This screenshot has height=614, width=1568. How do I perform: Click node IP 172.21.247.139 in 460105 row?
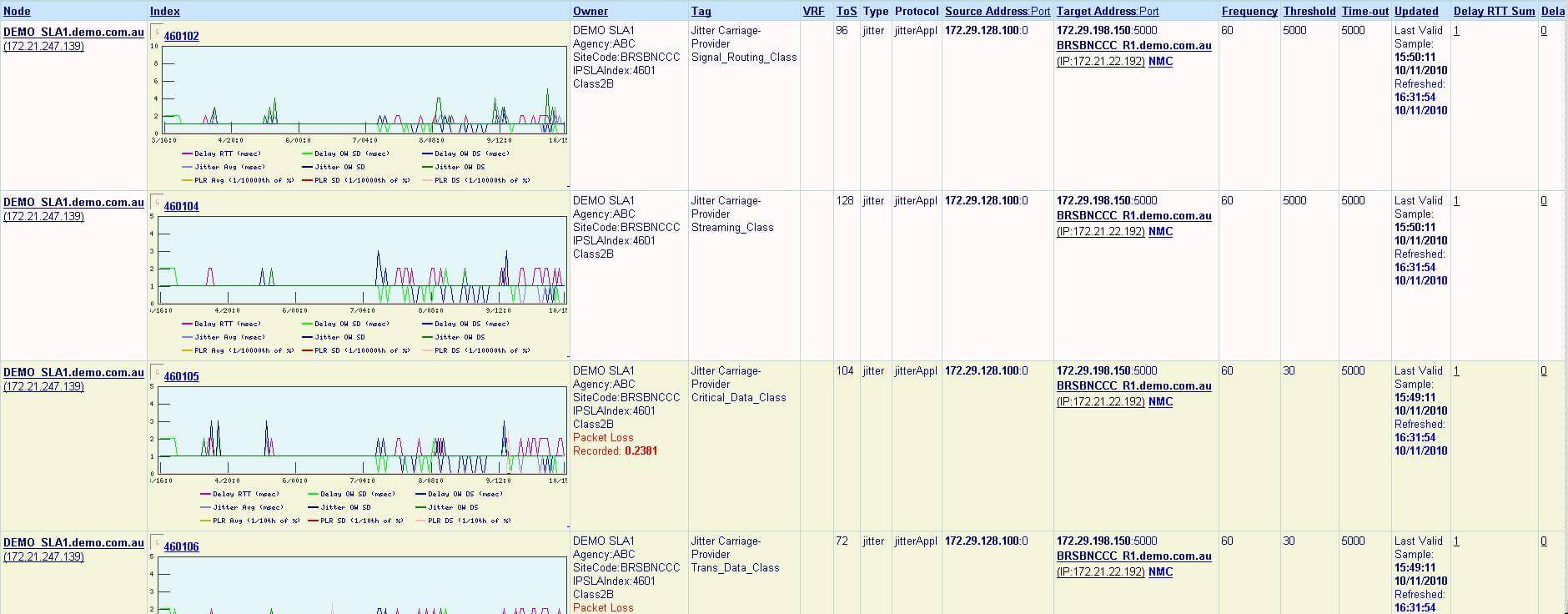tap(44, 386)
